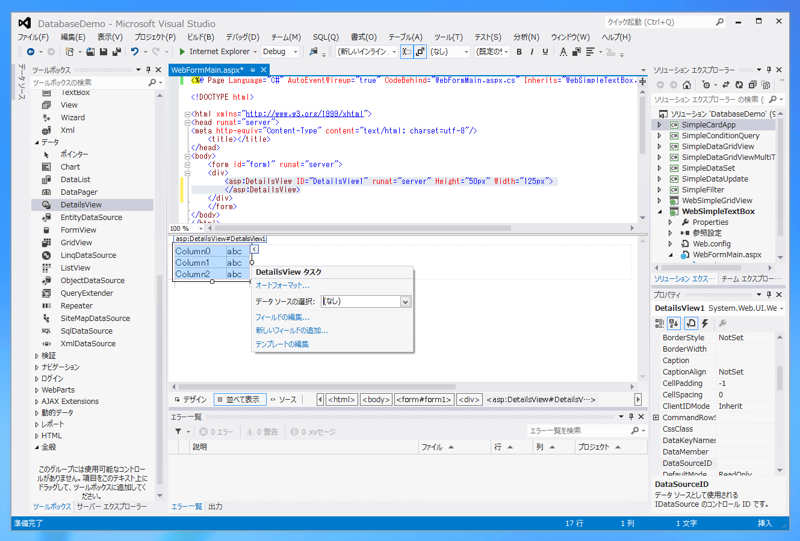This screenshot has height=541, width=800.
Task: Click the Solution Explorer pending changes filter icon
Action: [707, 85]
